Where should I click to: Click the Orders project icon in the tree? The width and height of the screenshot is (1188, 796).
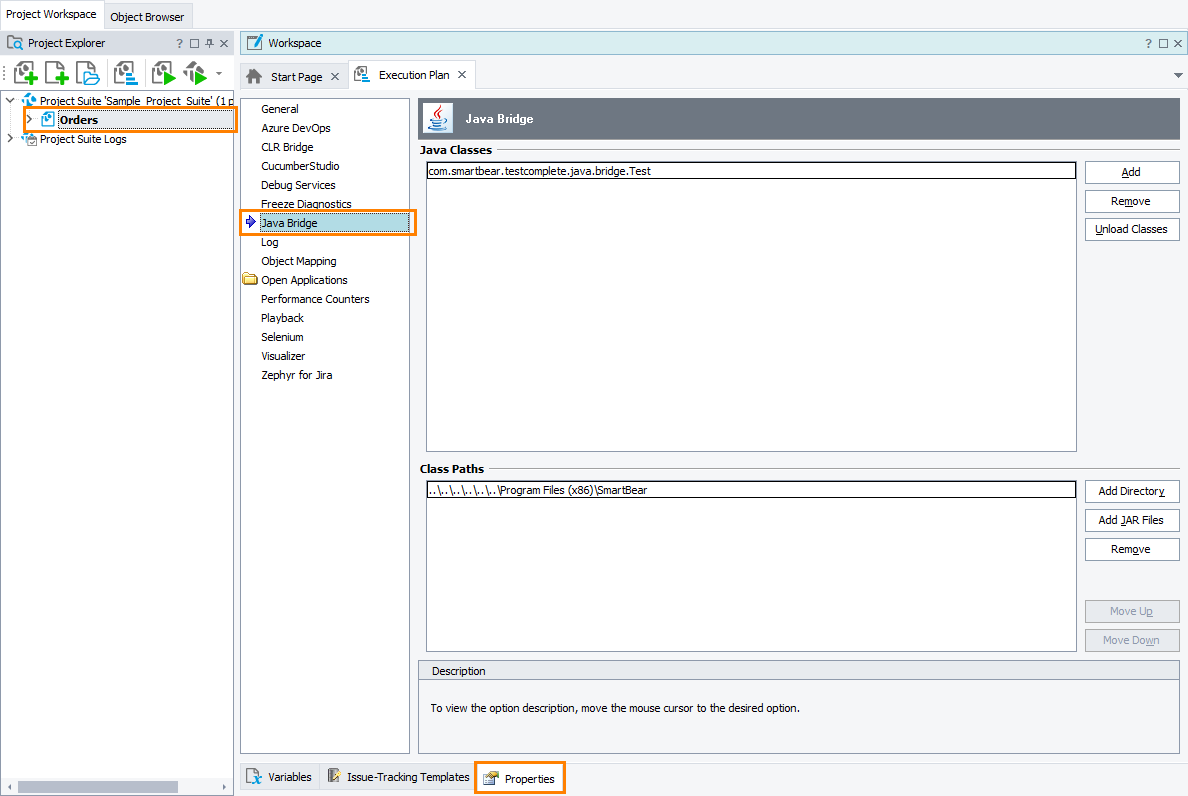[x=45, y=119]
